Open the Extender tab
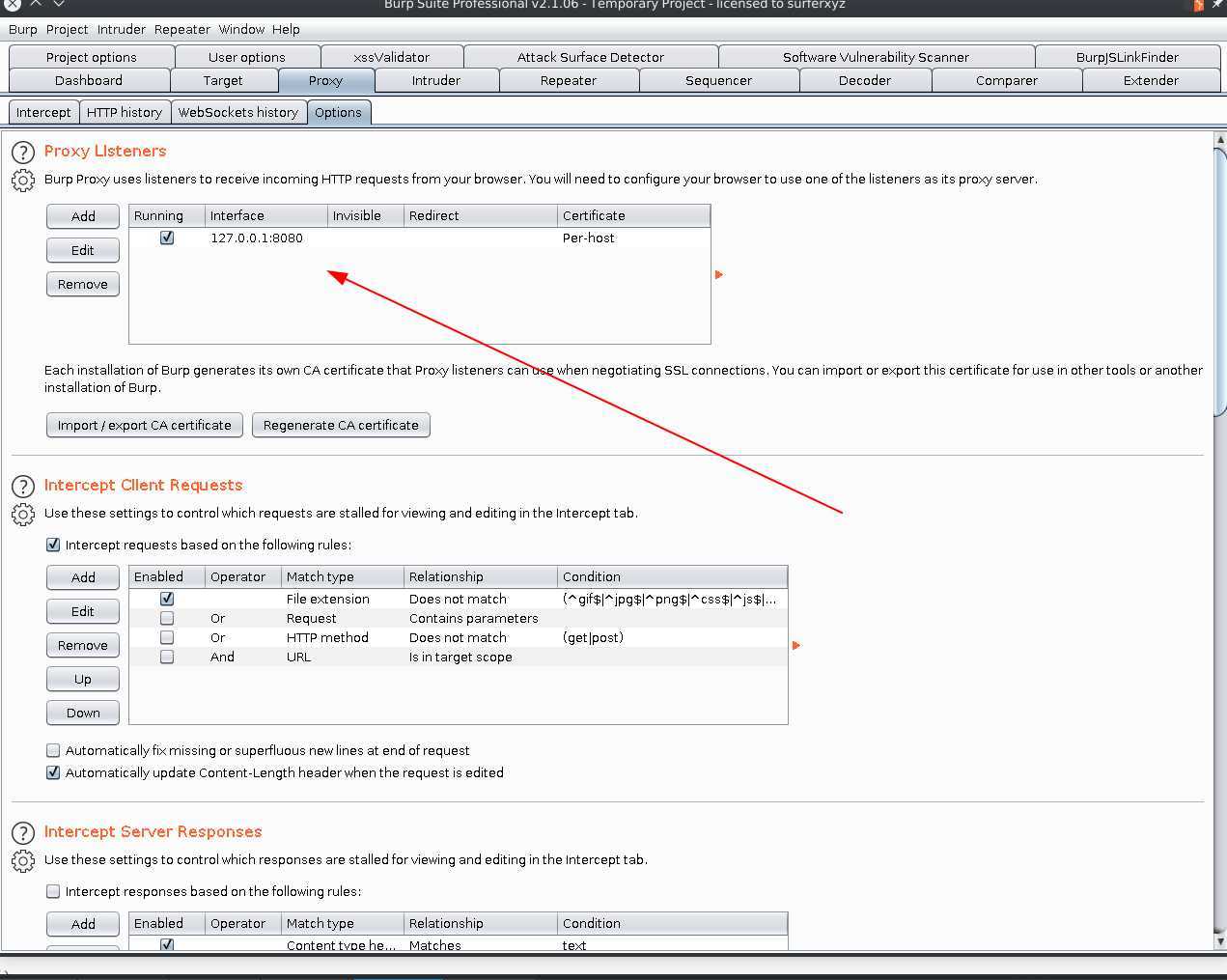This screenshot has width=1227, height=980. pos(1151,80)
